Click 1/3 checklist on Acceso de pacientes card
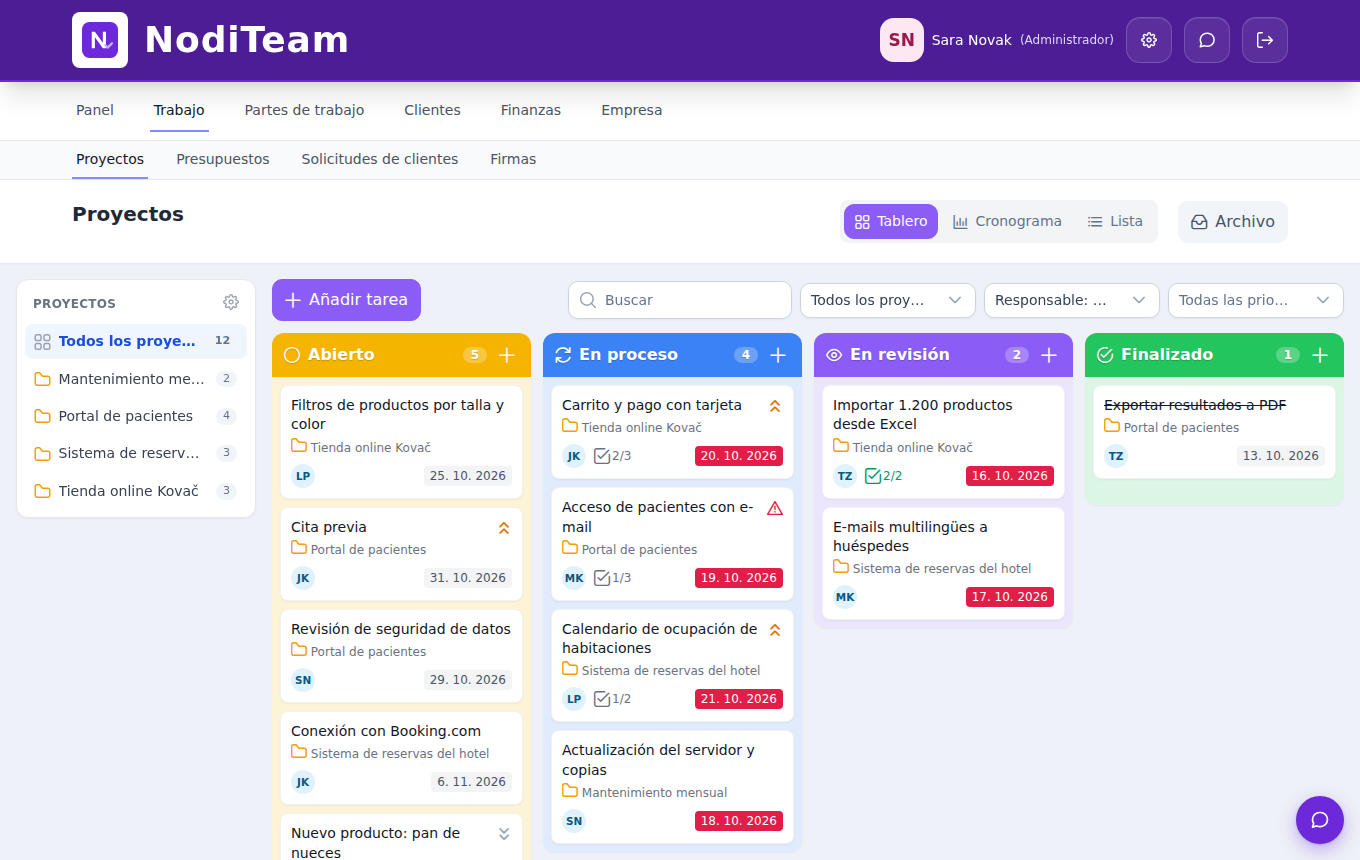The height and width of the screenshot is (860, 1360). point(613,578)
